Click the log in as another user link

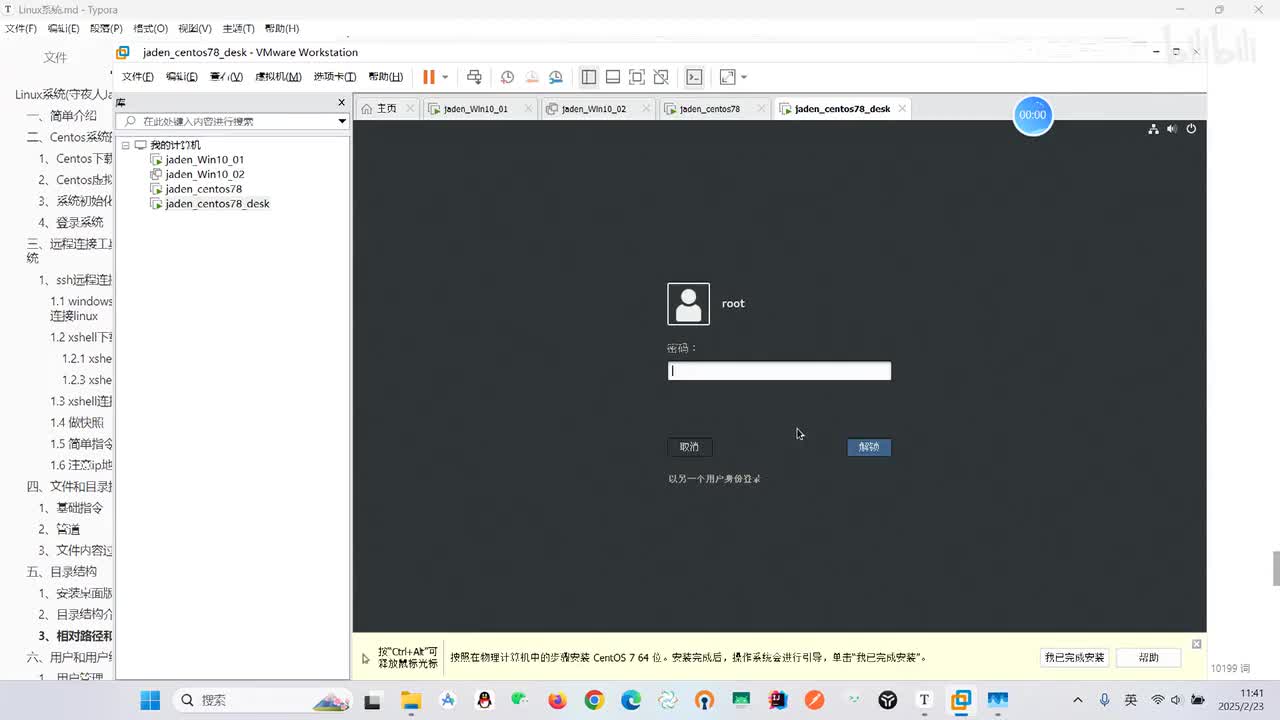point(715,479)
